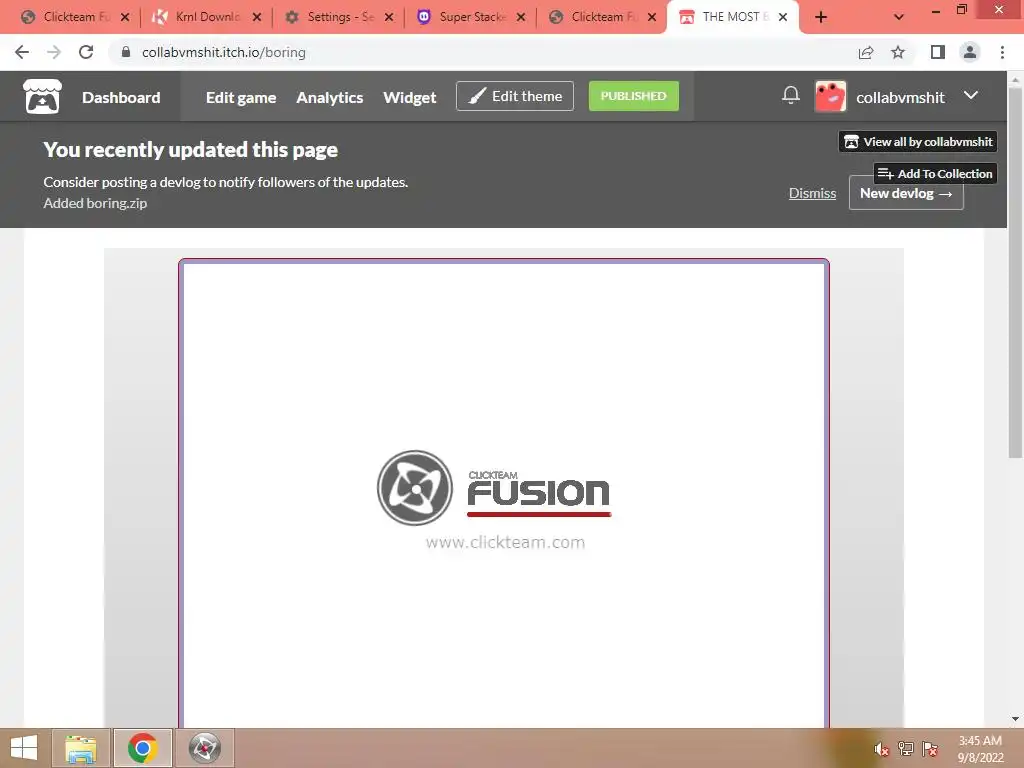Viewport: 1024px width, 768px height.
Task: Click View all by collabvmshit
Action: [918, 142]
